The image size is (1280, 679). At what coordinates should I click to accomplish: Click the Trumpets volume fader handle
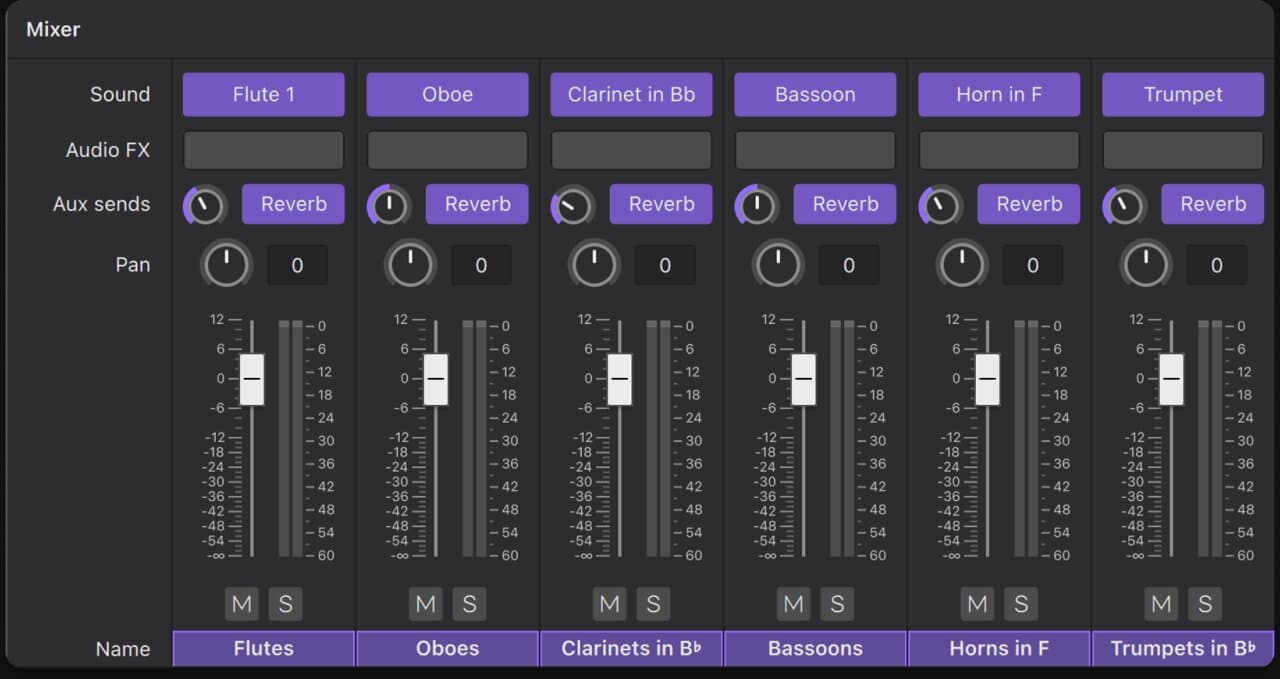coord(1172,379)
